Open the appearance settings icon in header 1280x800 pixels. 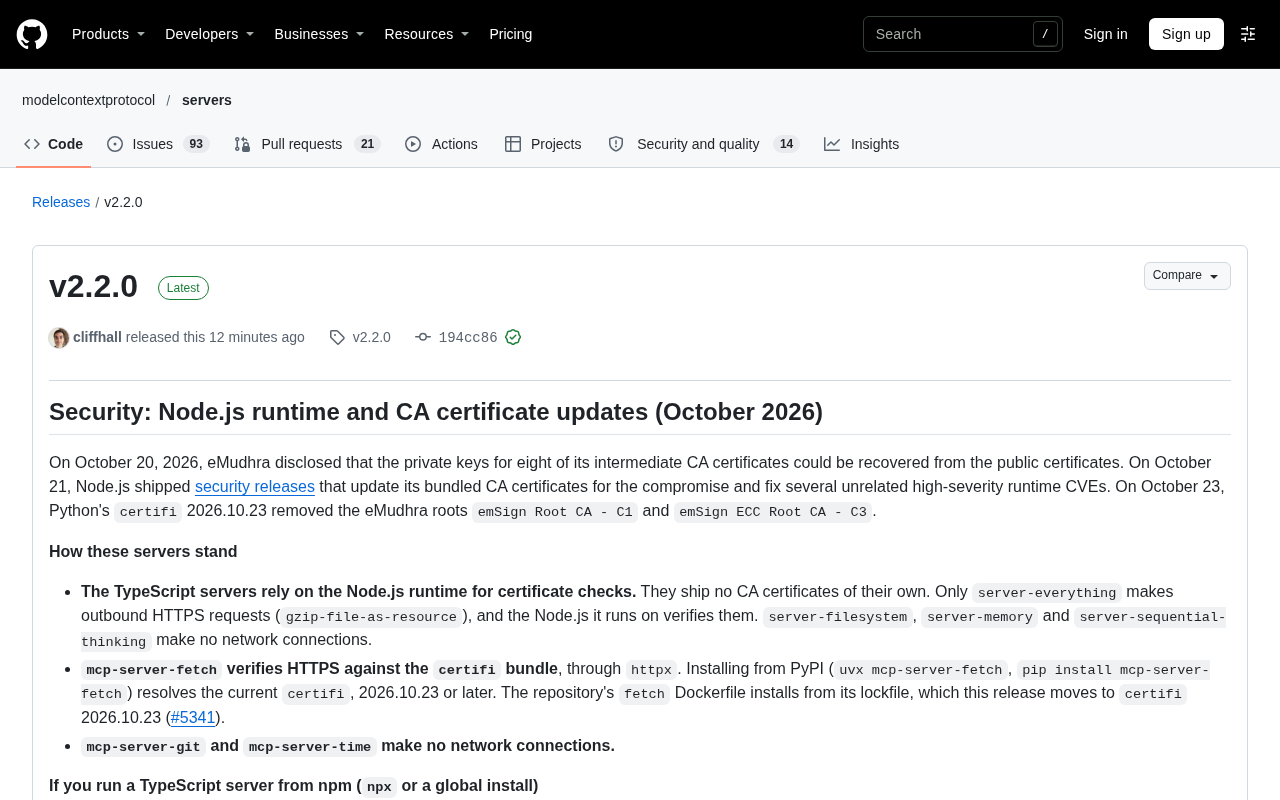1248,34
